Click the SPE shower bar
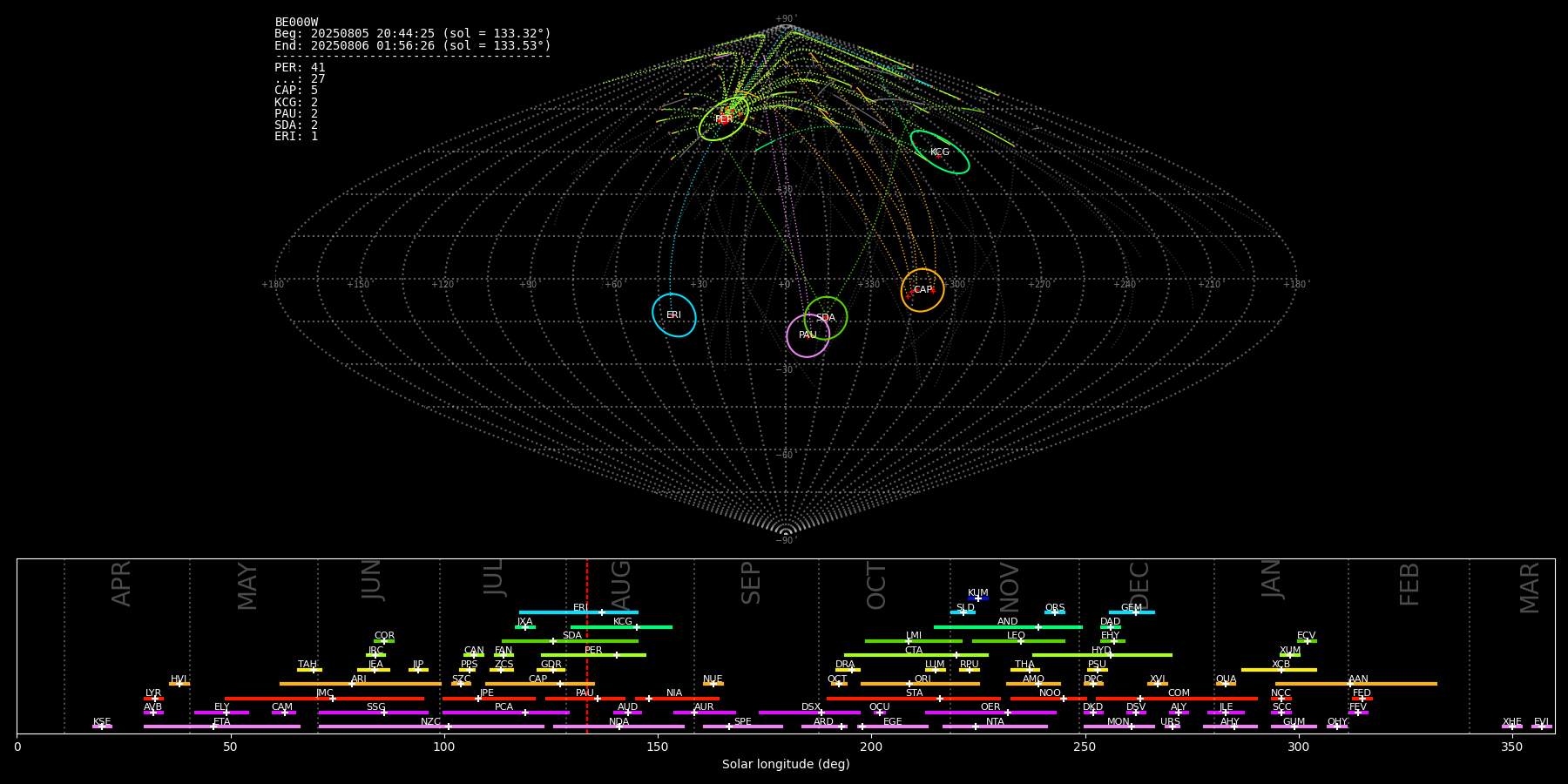The height and width of the screenshot is (784, 1568). coord(743,727)
